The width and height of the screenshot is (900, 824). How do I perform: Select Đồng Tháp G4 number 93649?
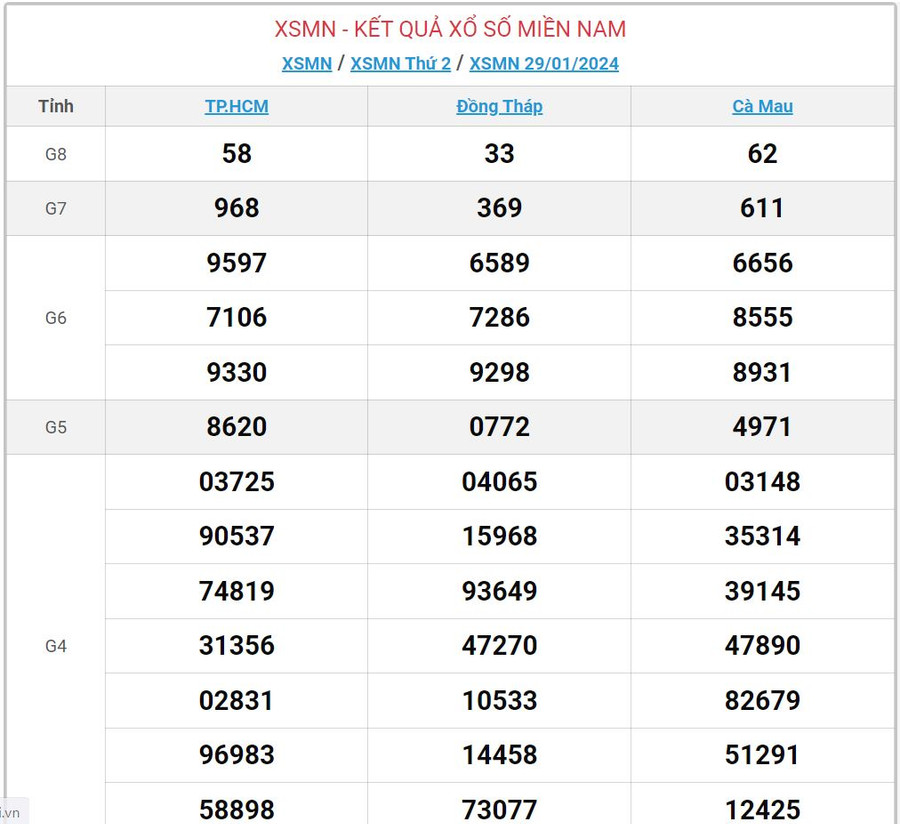[499, 591]
